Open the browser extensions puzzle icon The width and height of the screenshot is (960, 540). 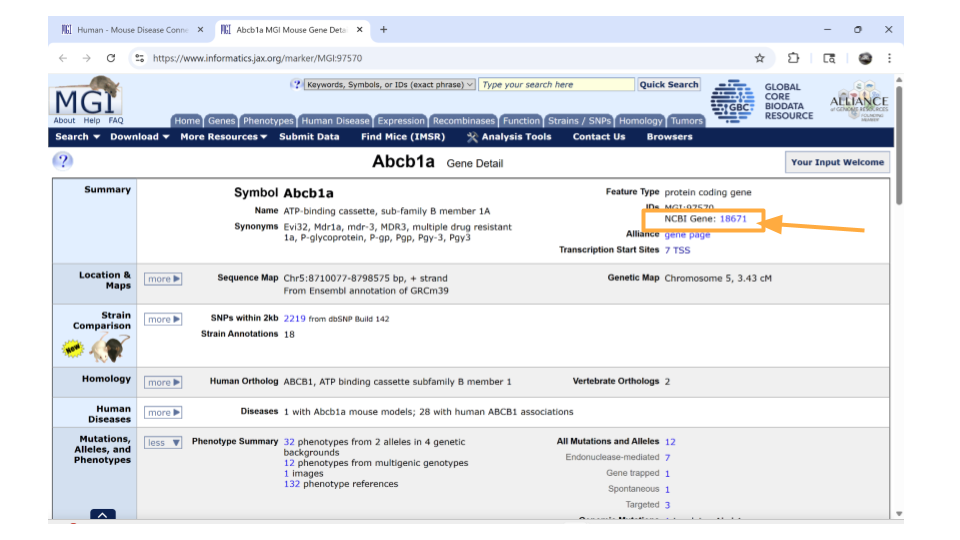pos(793,58)
